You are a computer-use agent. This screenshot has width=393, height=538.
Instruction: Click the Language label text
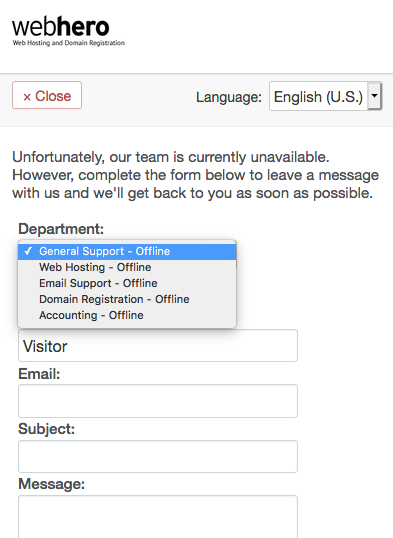(229, 97)
